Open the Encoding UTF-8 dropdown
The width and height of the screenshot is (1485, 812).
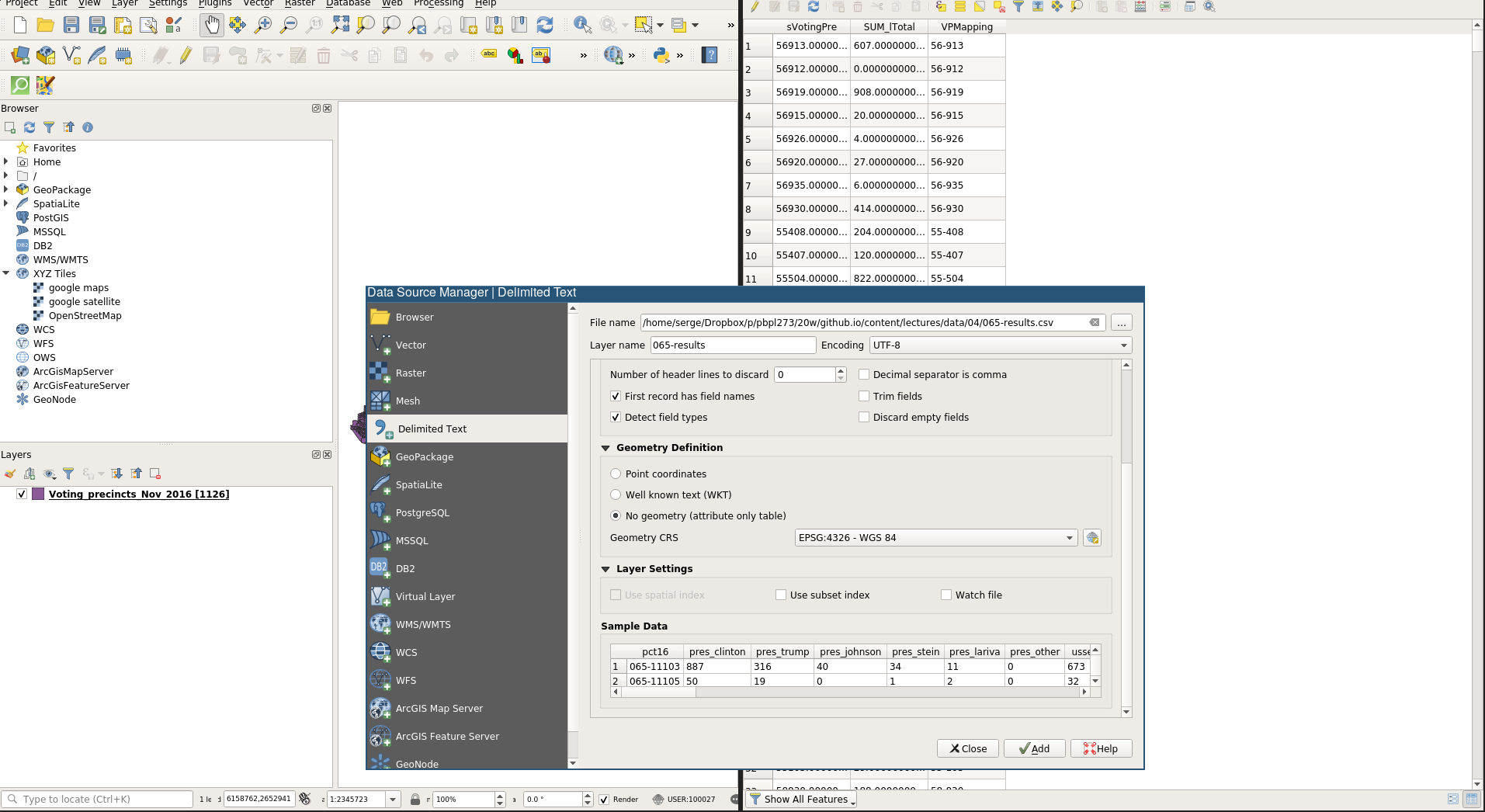(x=1000, y=345)
